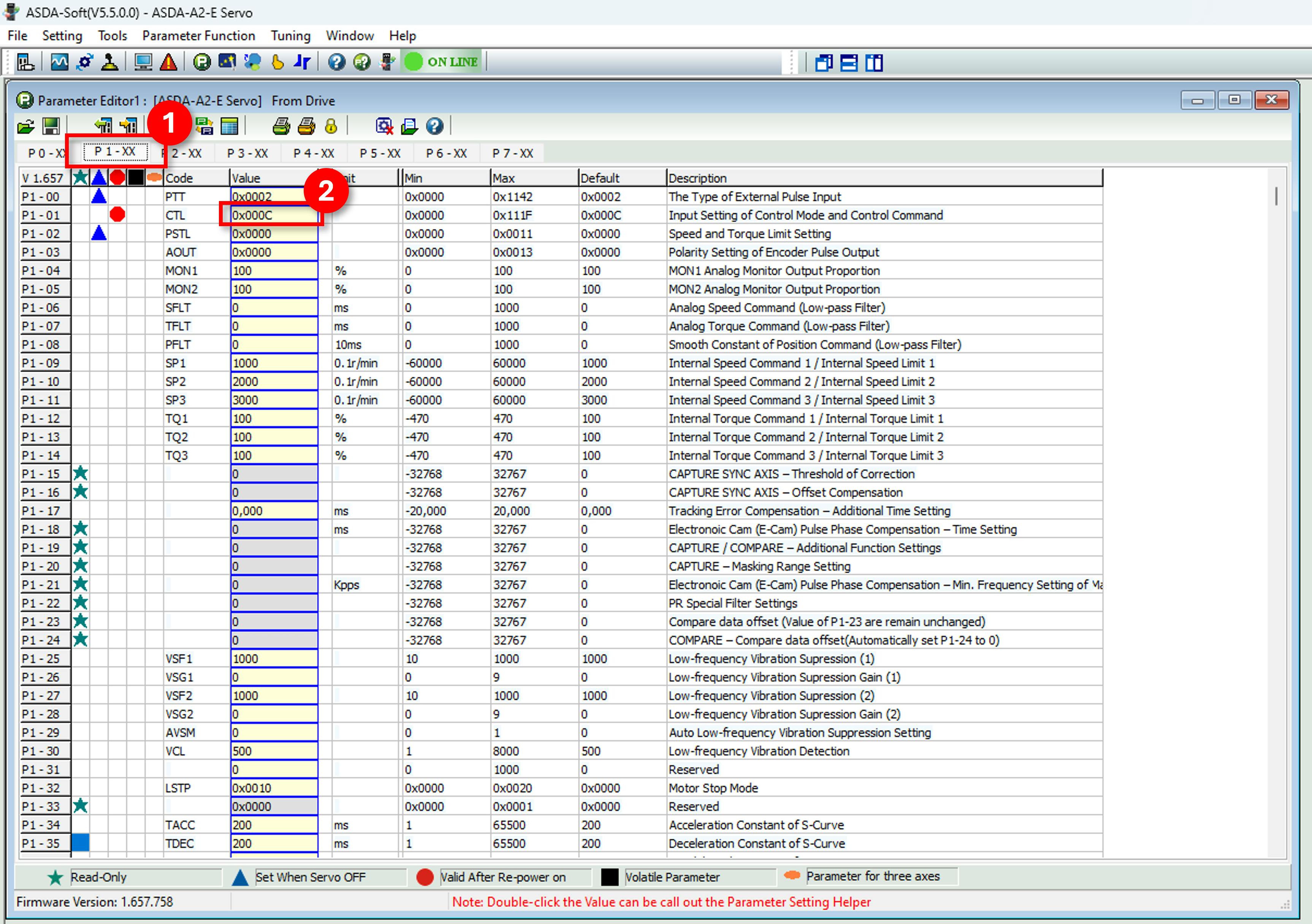Click the green printer icon

pyautogui.click(x=280, y=126)
